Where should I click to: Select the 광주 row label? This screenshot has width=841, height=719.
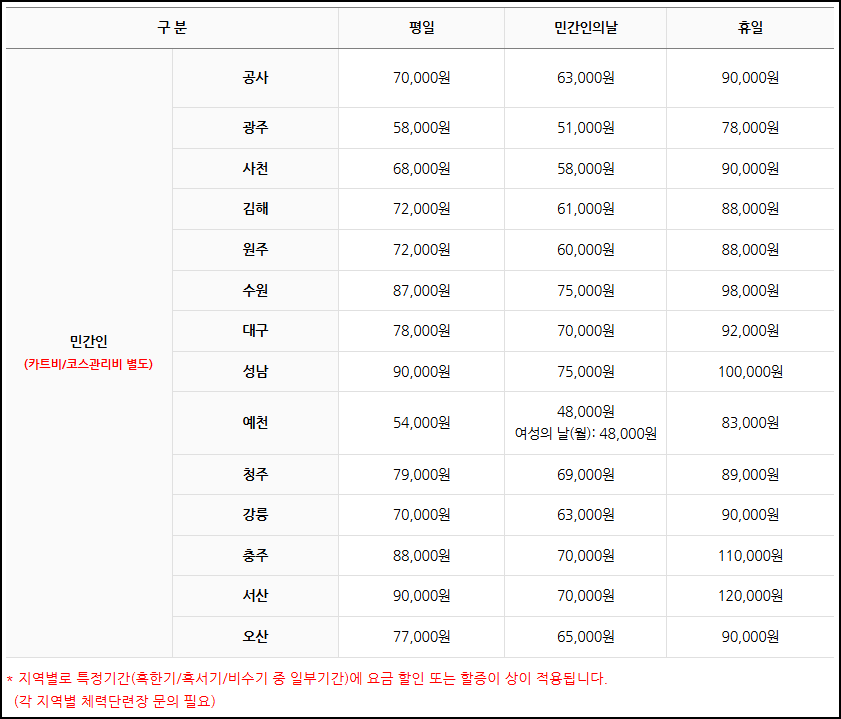point(255,127)
